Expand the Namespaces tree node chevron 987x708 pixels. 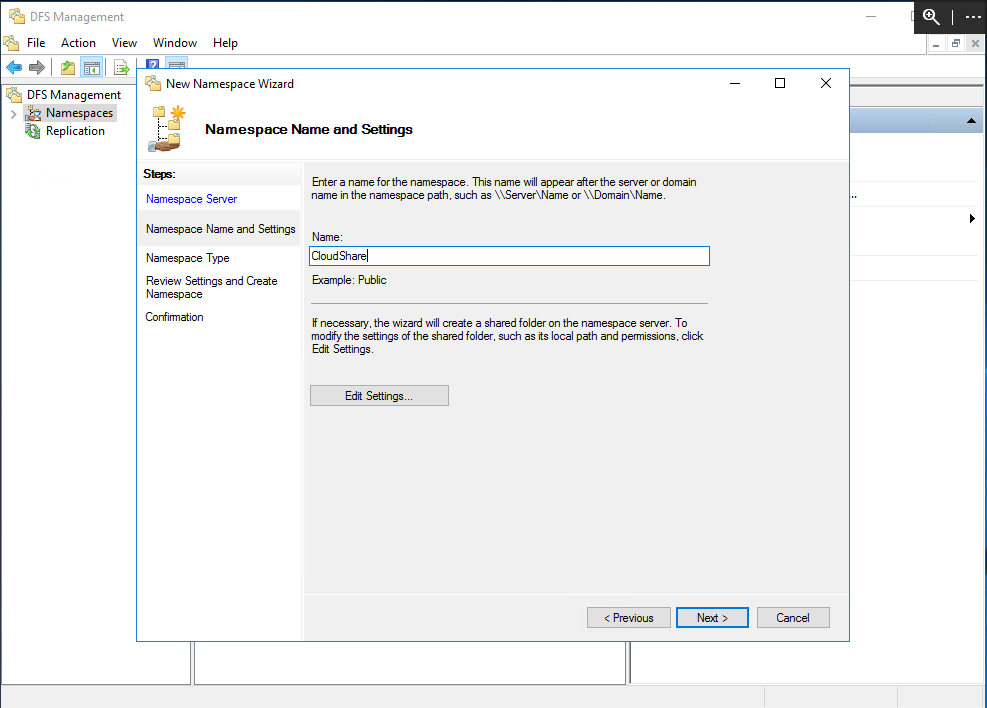(x=13, y=114)
